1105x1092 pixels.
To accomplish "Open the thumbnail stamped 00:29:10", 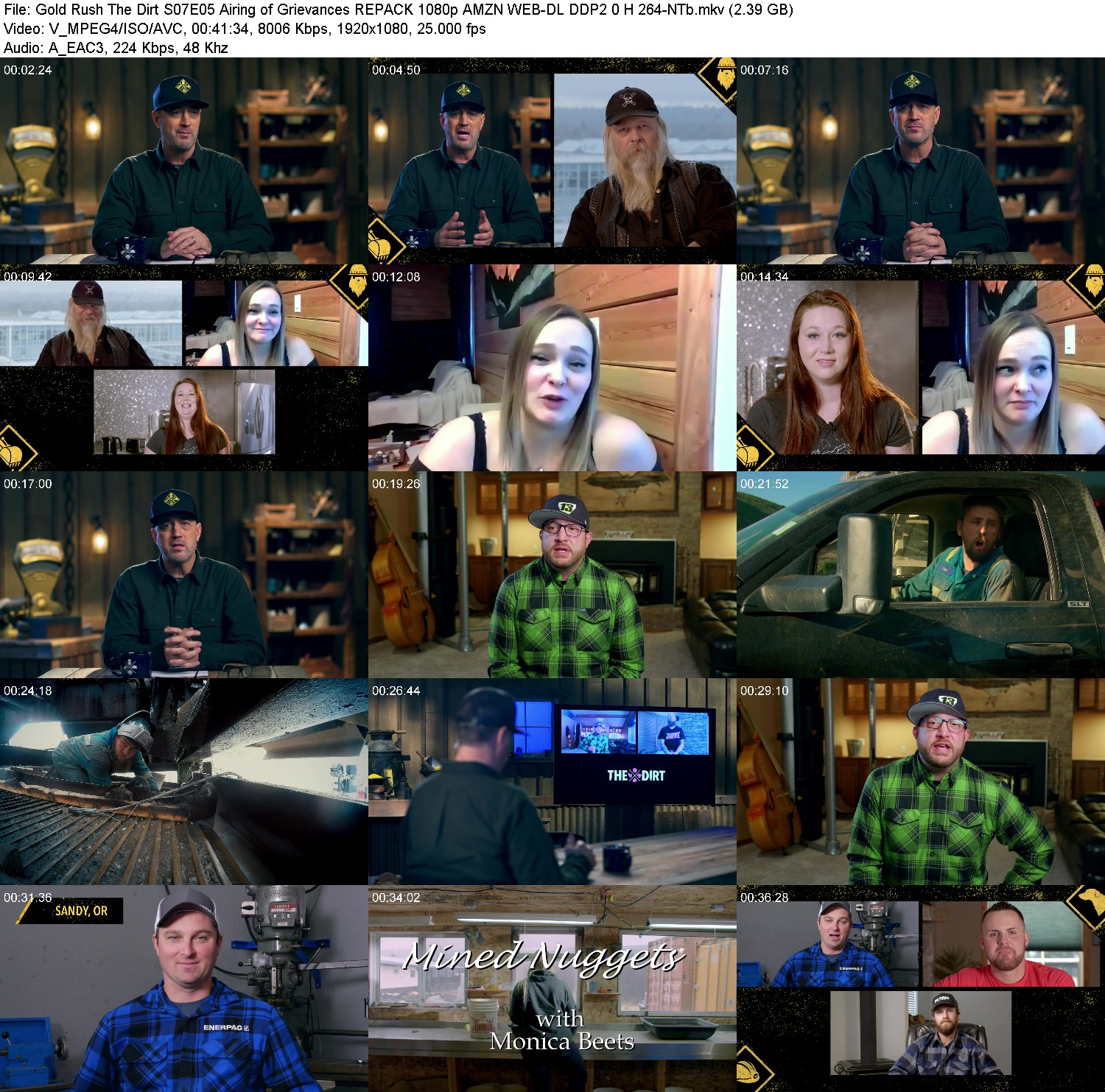I will [x=921, y=782].
